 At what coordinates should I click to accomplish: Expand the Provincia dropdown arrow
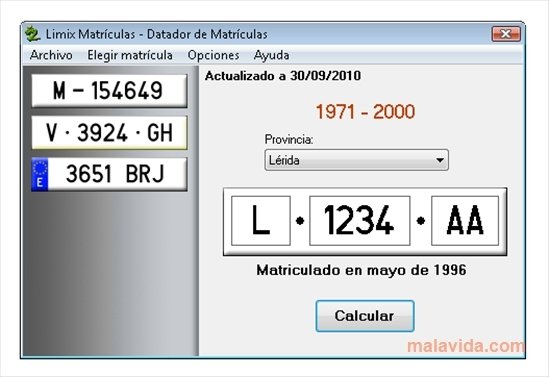click(x=440, y=160)
